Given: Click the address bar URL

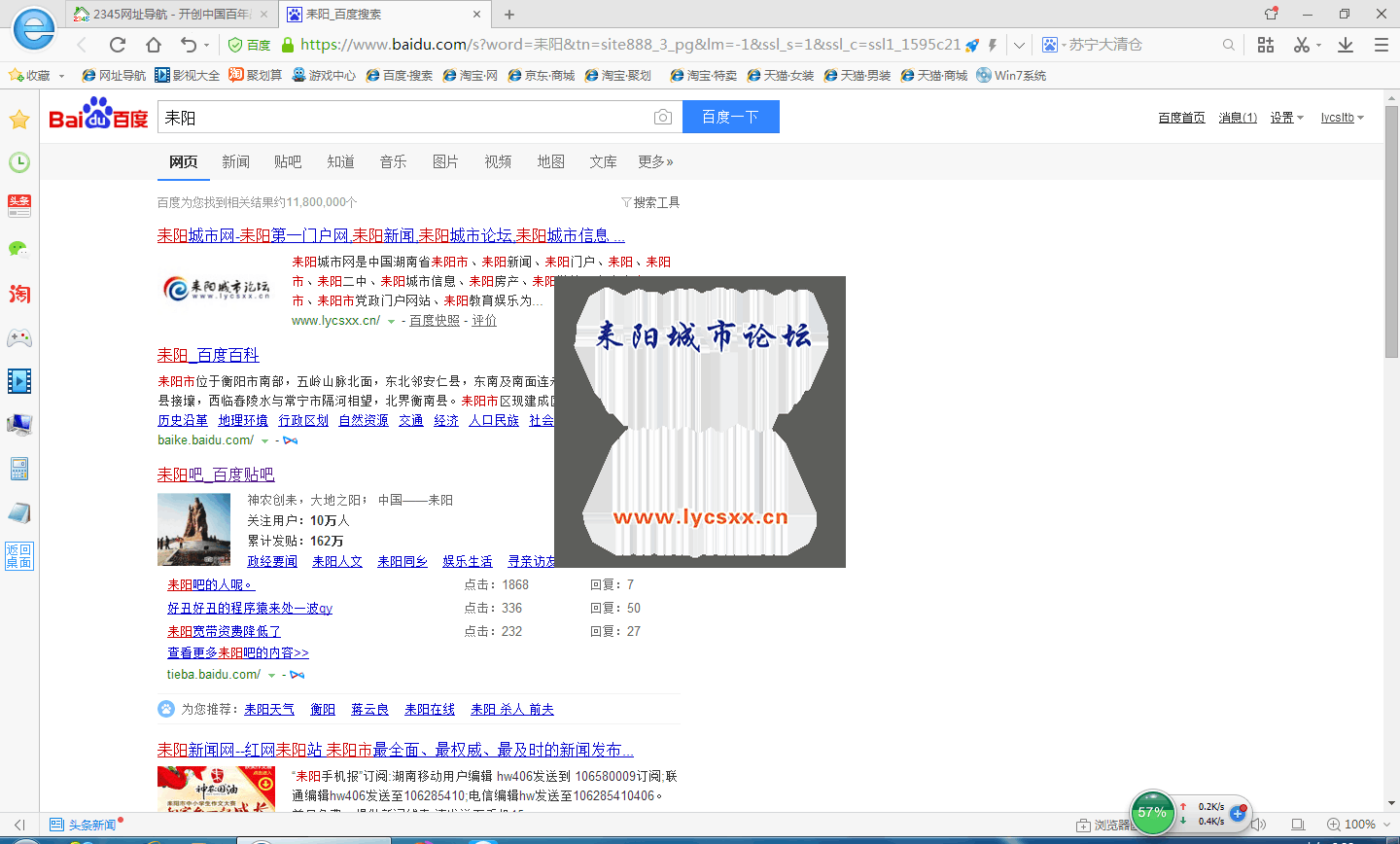Looking at the screenshot, I should 630,45.
